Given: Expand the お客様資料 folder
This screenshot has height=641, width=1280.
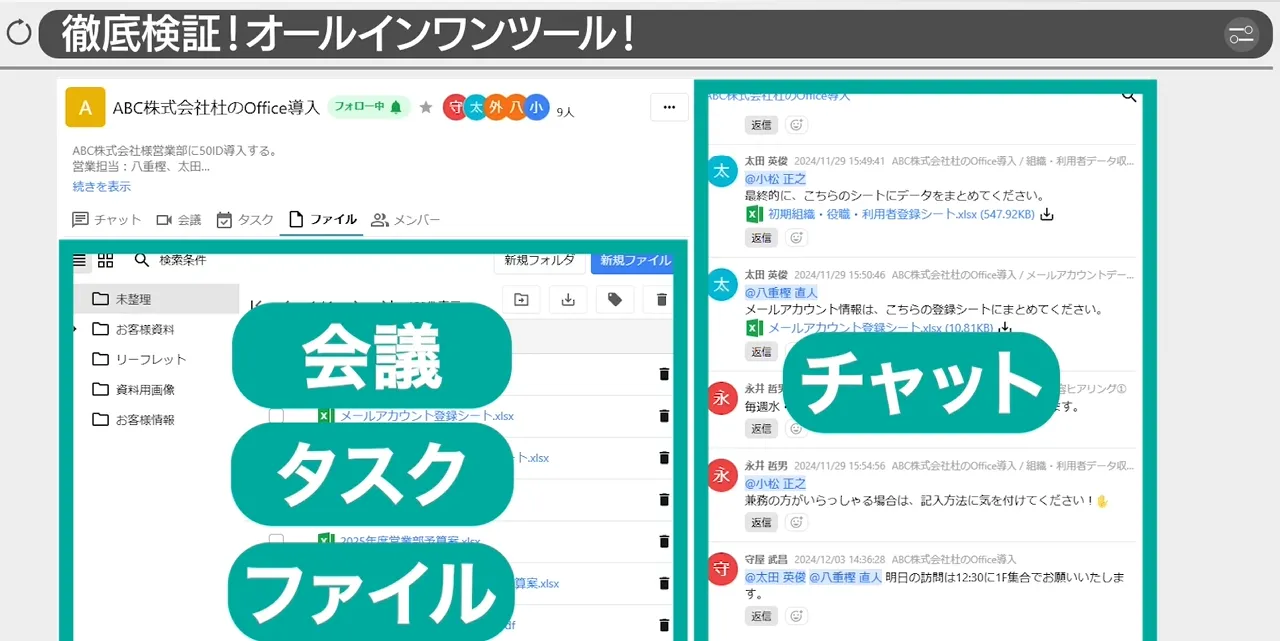Looking at the screenshot, I should 72,327.
